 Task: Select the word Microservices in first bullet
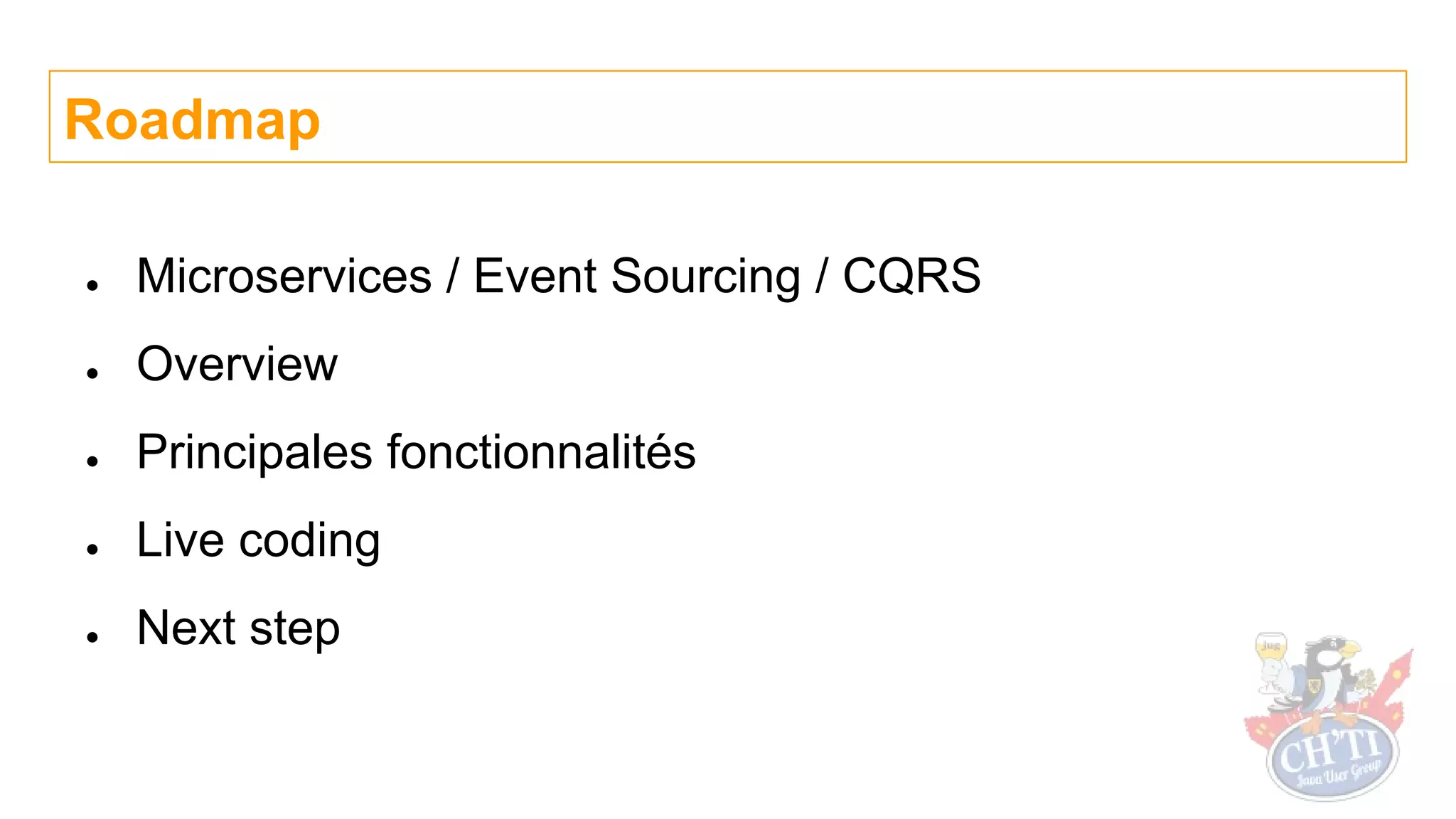click(284, 276)
